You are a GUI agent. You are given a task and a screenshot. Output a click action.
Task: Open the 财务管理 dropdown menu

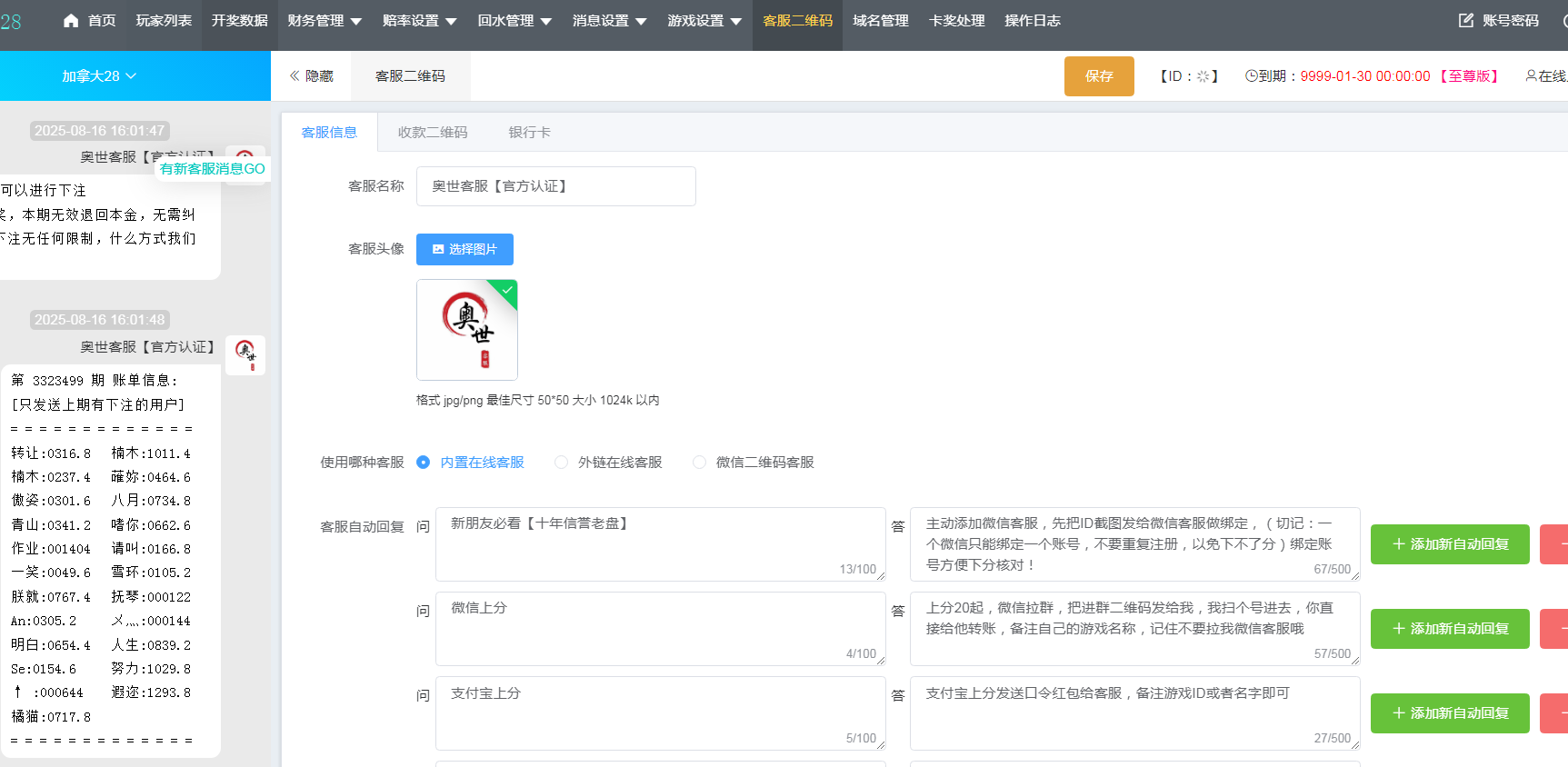tap(325, 20)
